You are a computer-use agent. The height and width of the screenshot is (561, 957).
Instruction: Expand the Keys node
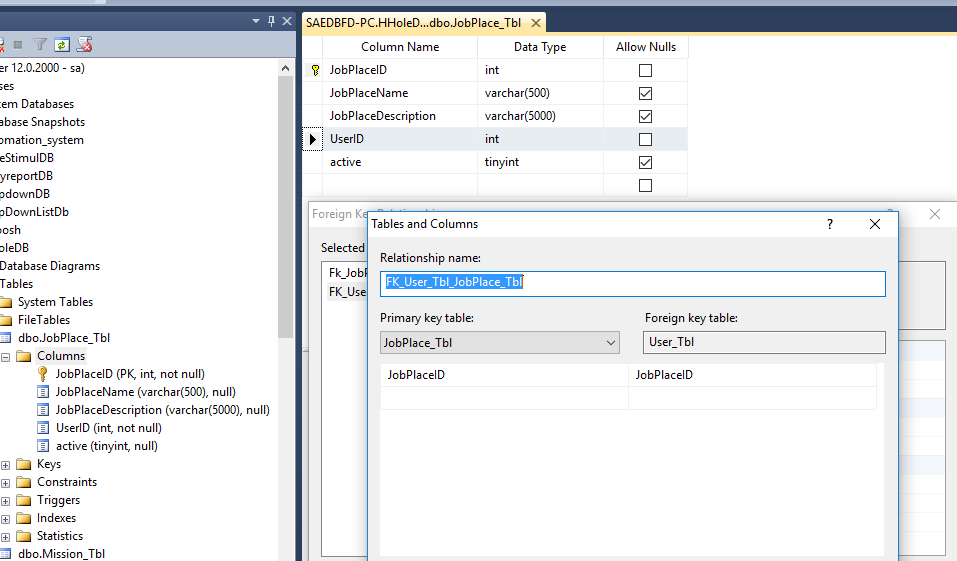pos(5,465)
